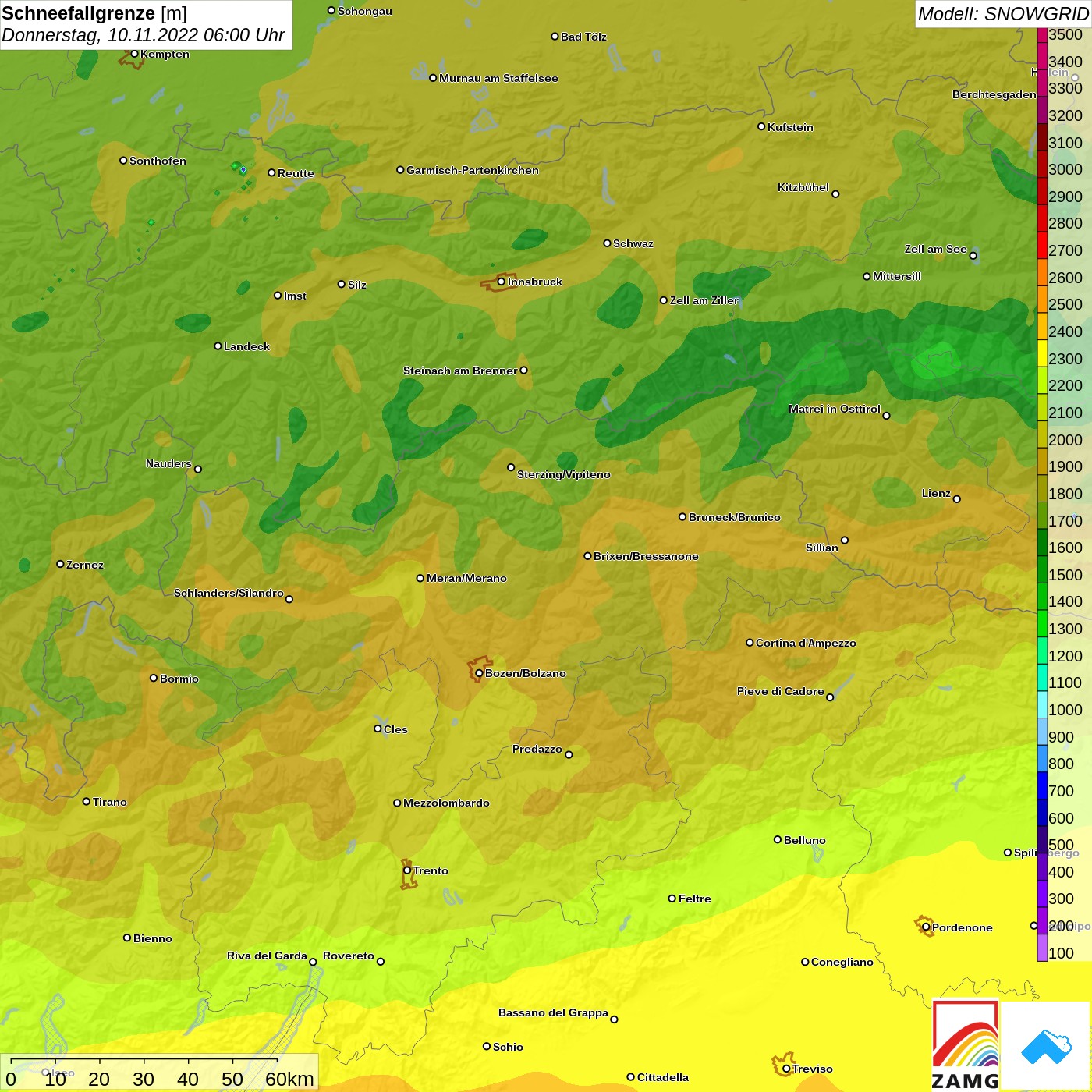Screen dimensions: 1092x1092
Task: Select the Sonthofen marker dot
Action: tap(123, 161)
